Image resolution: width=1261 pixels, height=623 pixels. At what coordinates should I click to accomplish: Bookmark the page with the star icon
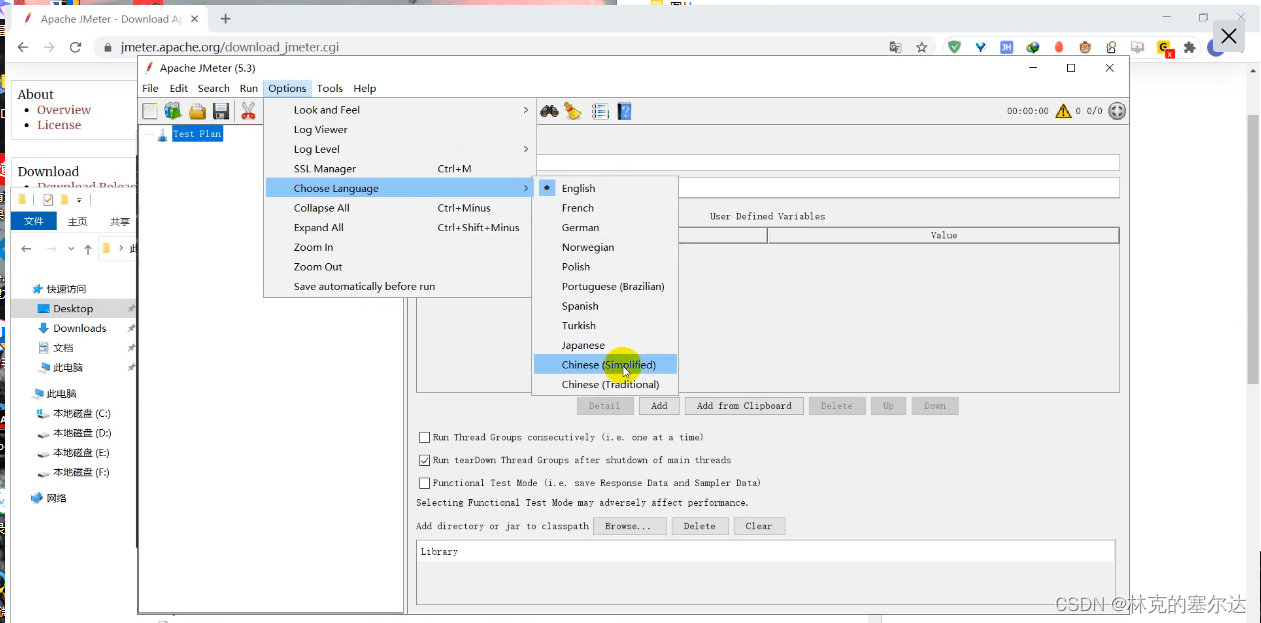tap(922, 47)
